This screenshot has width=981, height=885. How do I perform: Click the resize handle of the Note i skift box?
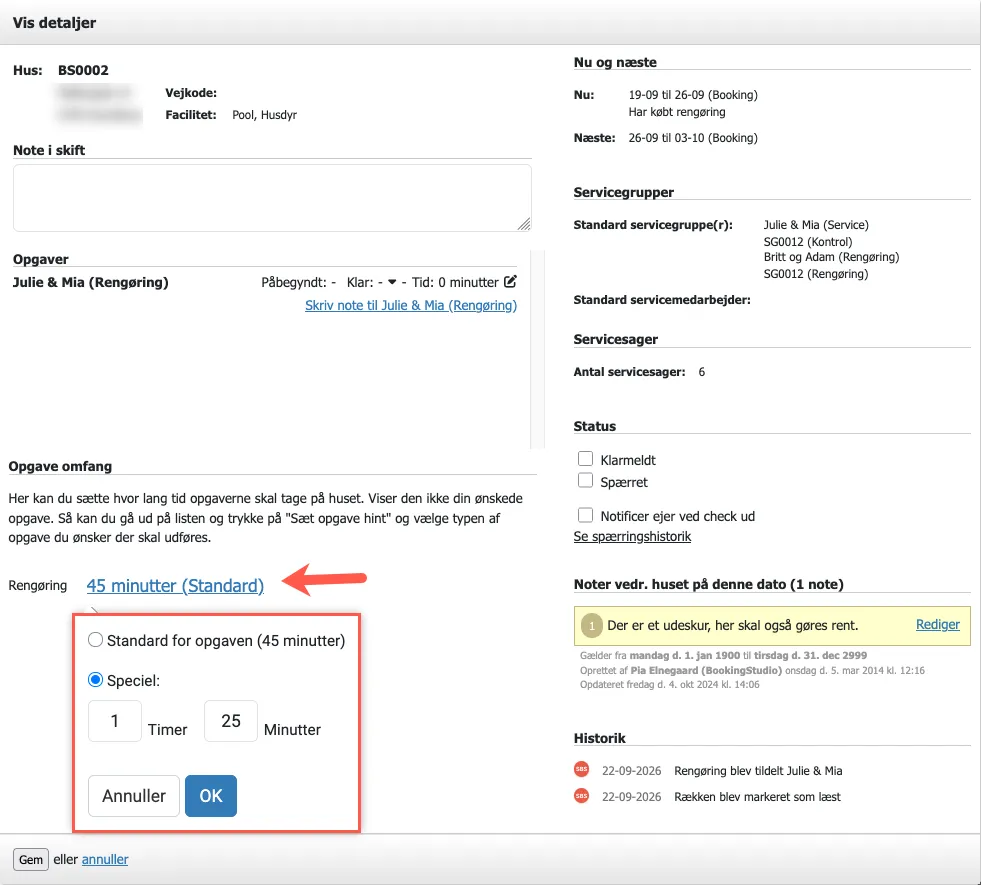[x=524, y=224]
